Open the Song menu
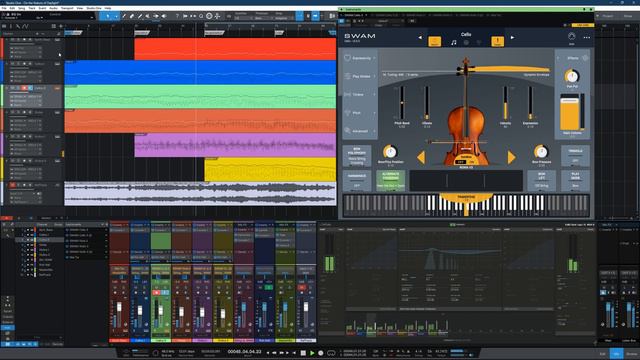This screenshot has height=360, width=640. [22, 8]
